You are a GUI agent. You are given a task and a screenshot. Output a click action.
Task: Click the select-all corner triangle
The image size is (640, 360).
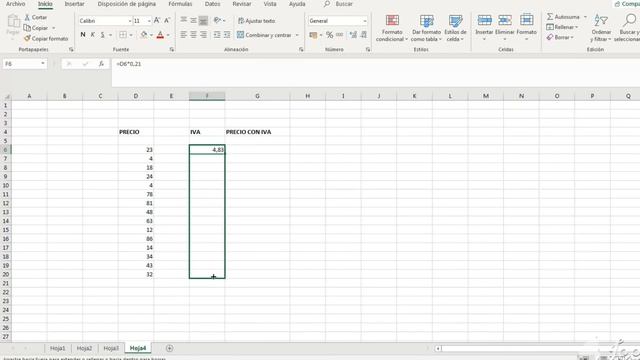pyautogui.click(x=7, y=96)
